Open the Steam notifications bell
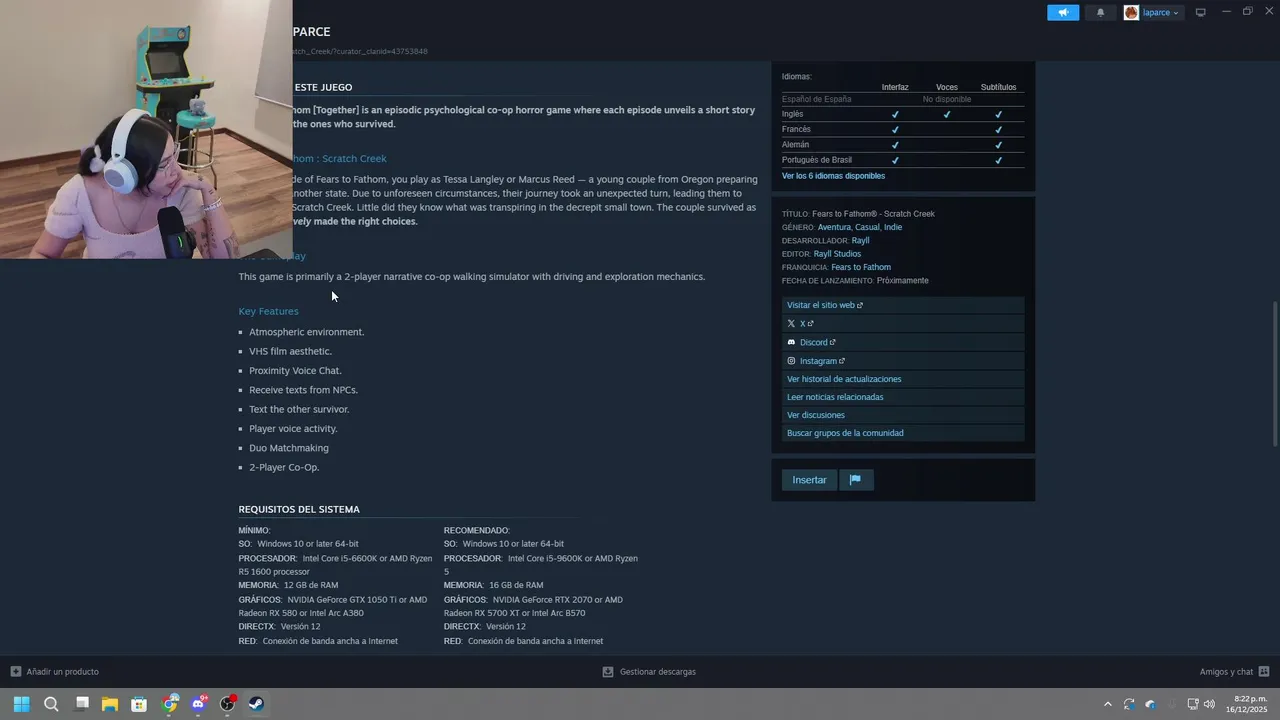The width and height of the screenshot is (1280, 720). tap(1101, 12)
